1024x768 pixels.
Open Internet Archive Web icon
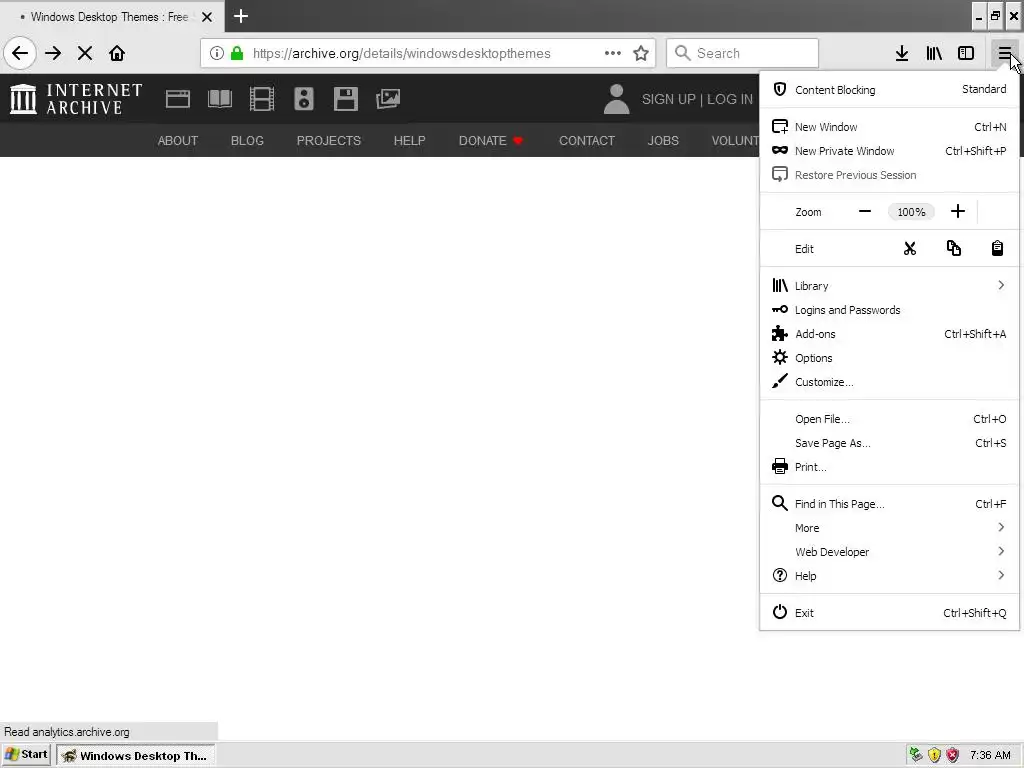178,99
